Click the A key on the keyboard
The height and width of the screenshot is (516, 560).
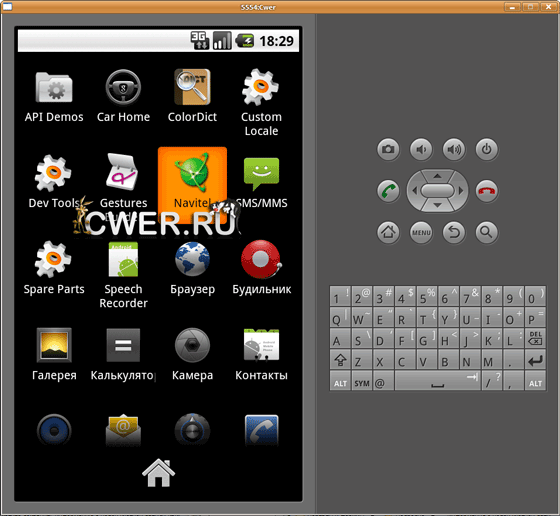point(340,339)
